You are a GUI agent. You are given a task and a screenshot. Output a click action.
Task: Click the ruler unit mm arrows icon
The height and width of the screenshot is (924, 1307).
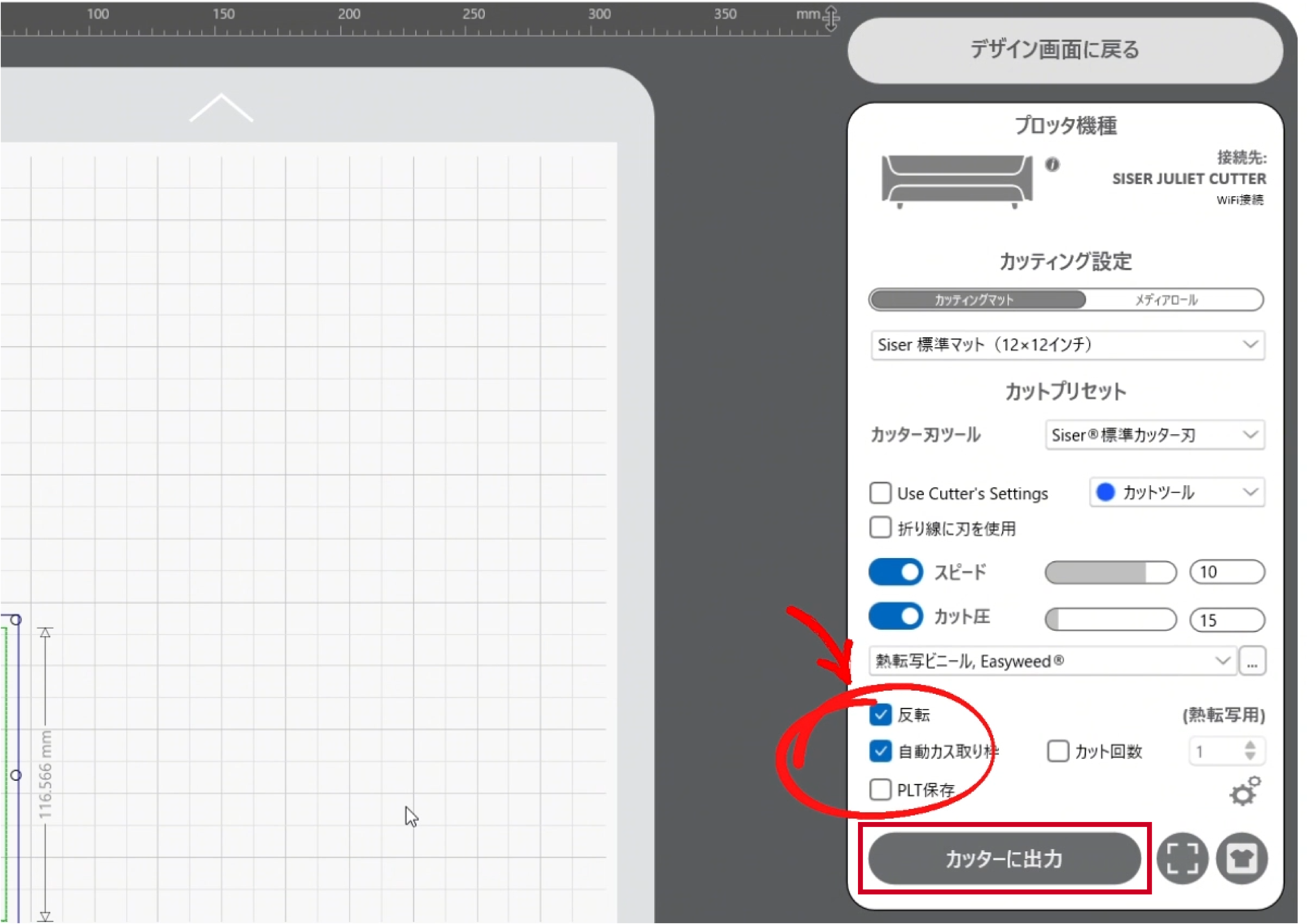(832, 18)
